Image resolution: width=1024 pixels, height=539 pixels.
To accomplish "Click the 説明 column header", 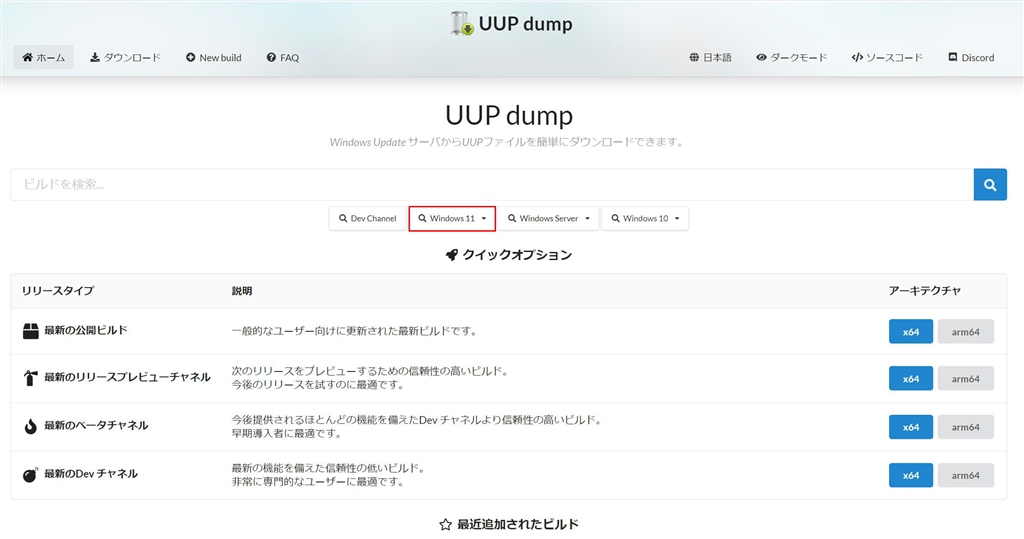I will [242, 291].
